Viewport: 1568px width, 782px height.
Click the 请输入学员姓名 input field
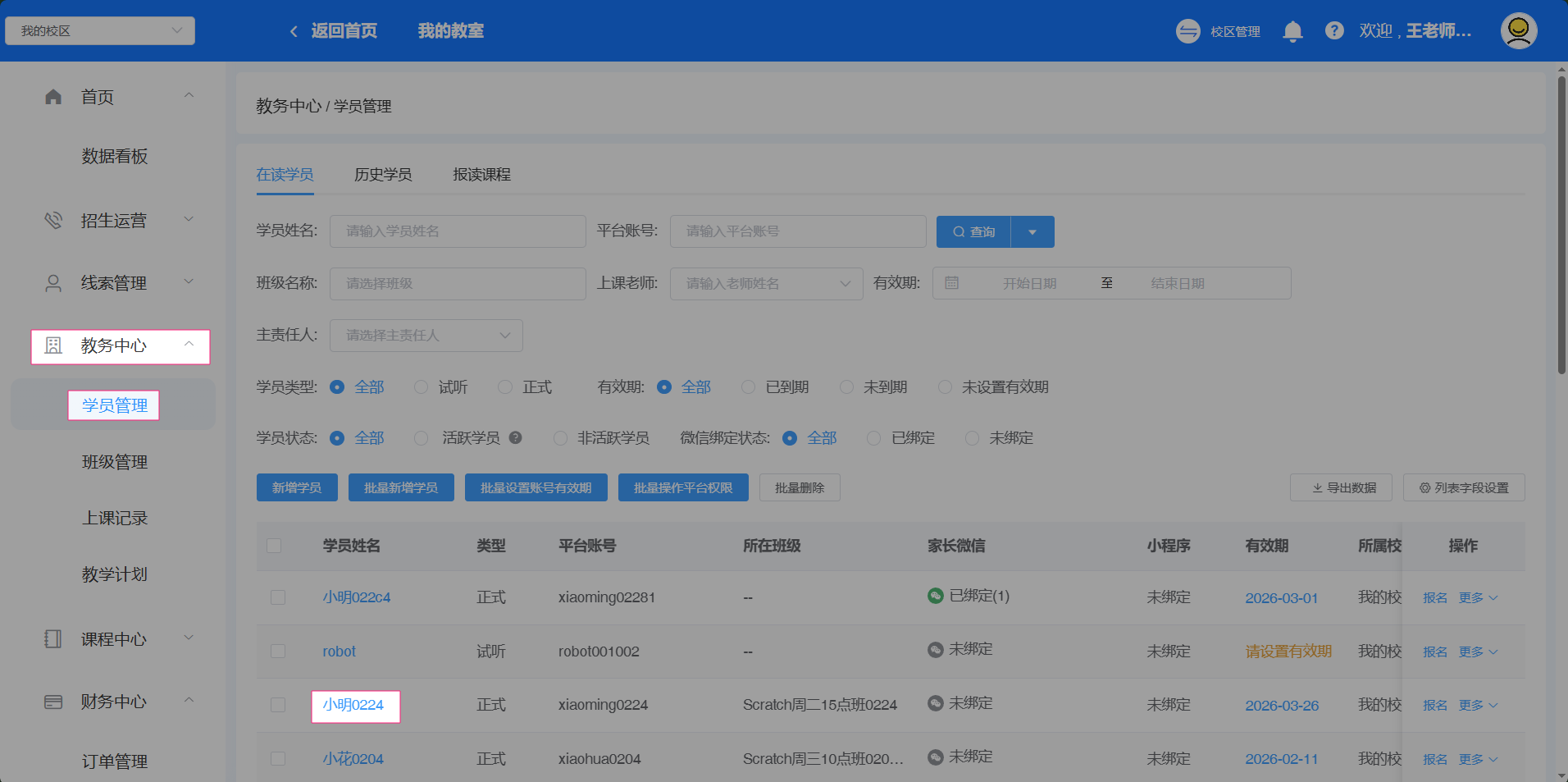click(x=458, y=231)
